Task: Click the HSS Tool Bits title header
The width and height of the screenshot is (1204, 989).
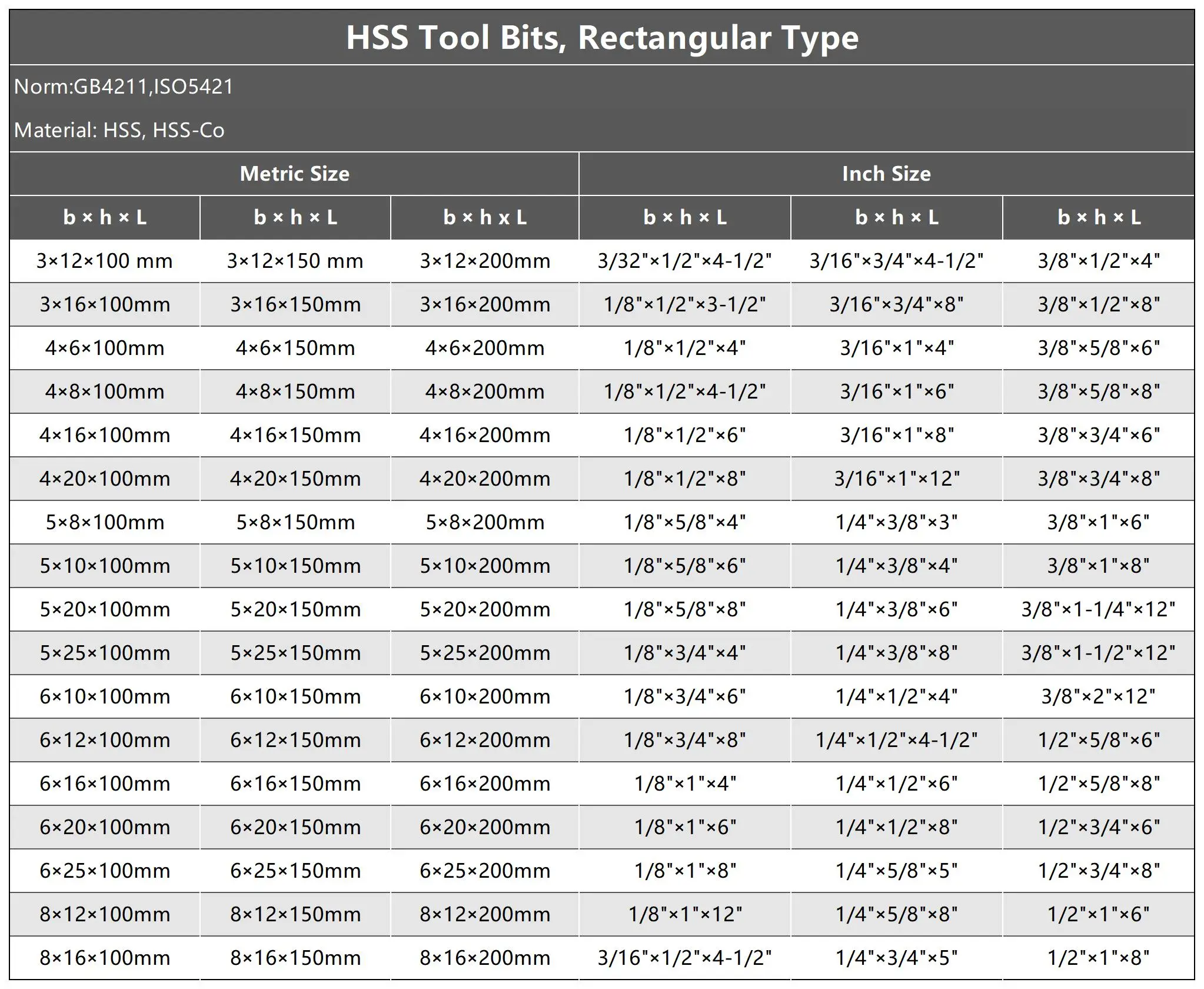Action: click(601, 38)
